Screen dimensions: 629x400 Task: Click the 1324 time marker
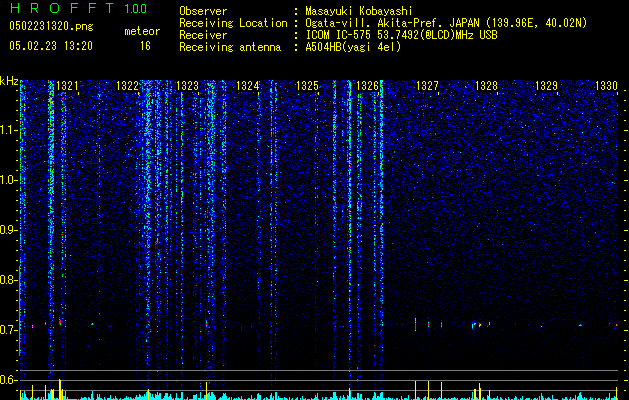(x=248, y=86)
